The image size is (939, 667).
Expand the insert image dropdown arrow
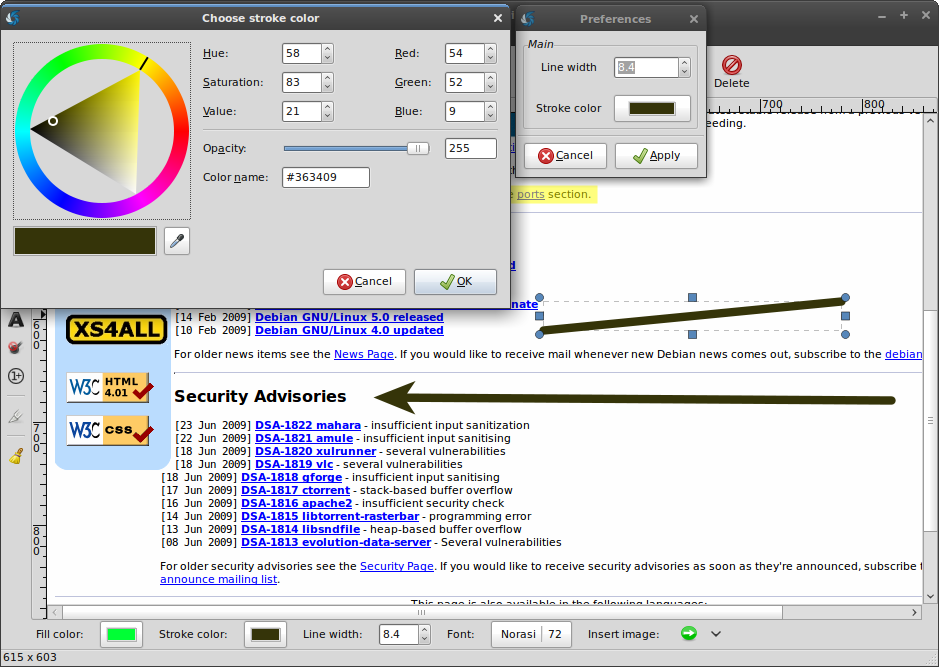coord(716,634)
